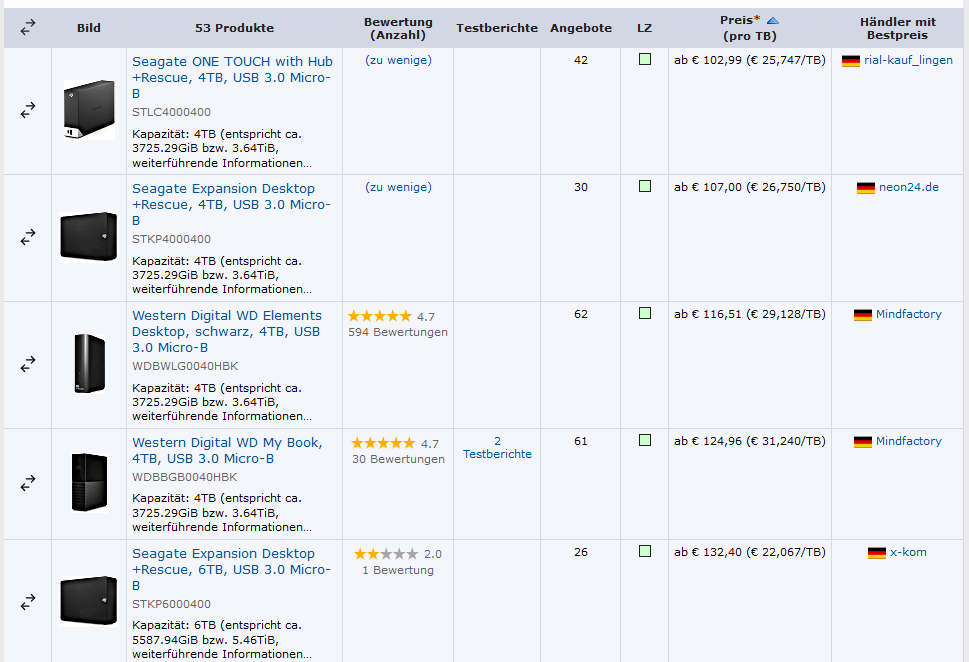Click compare icon for Seagate Expansion 4TB row

pos(28,237)
